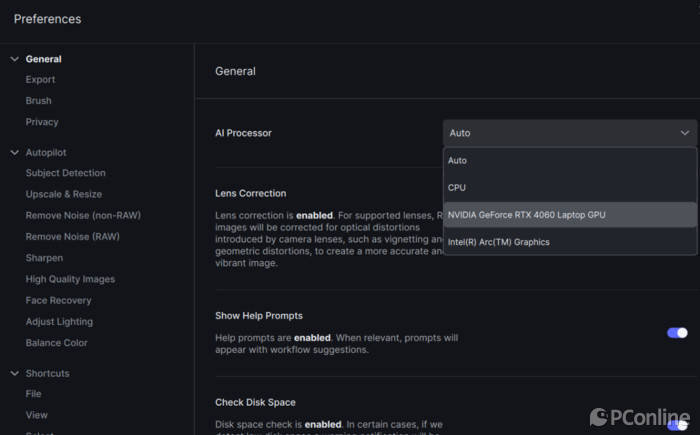Open Export preferences
This screenshot has width=700, height=435.
coord(41,80)
